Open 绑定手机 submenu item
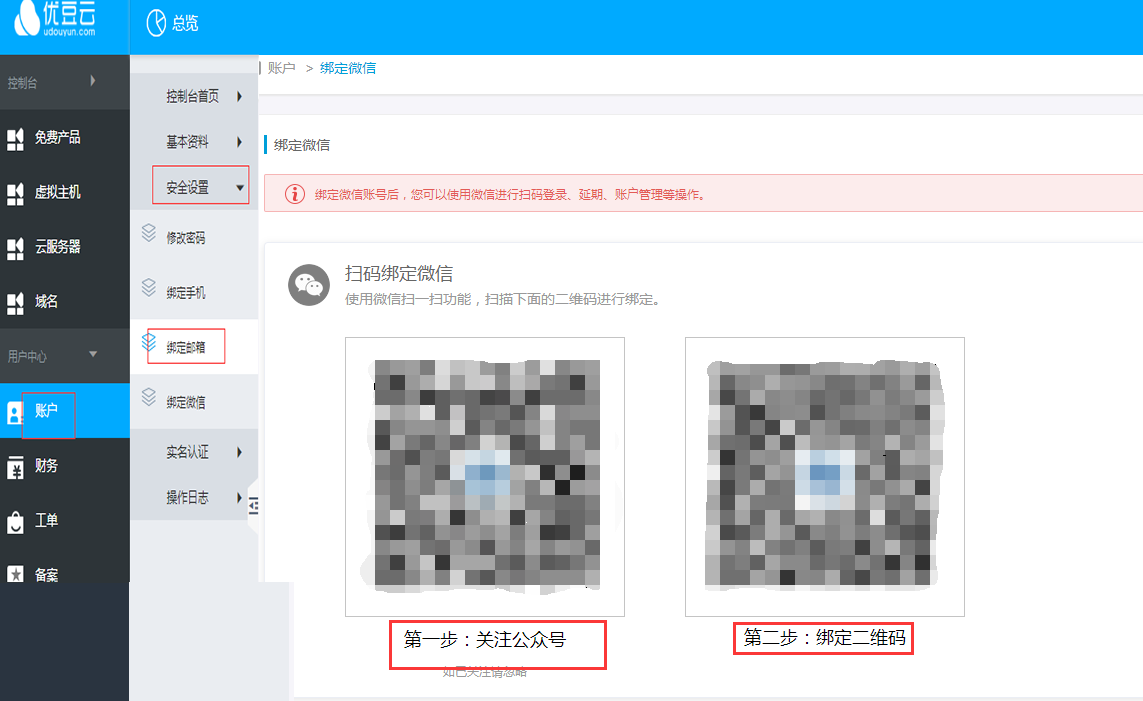The height and width of the screenshot is (701, 1143). pyautogui.click(x=186, y=292)
